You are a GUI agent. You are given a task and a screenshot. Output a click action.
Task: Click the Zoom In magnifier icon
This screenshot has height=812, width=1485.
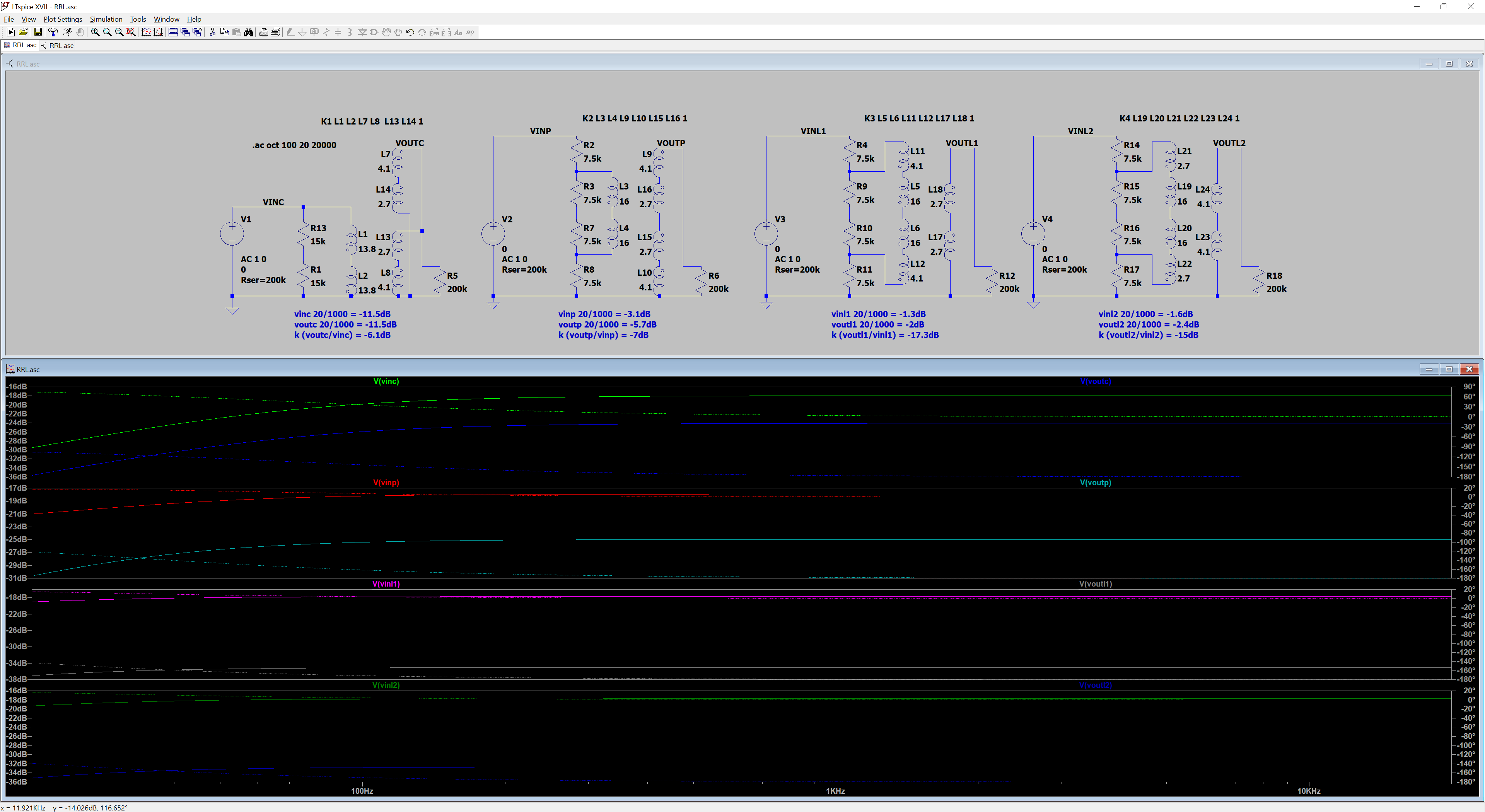[x=95, y=32]
